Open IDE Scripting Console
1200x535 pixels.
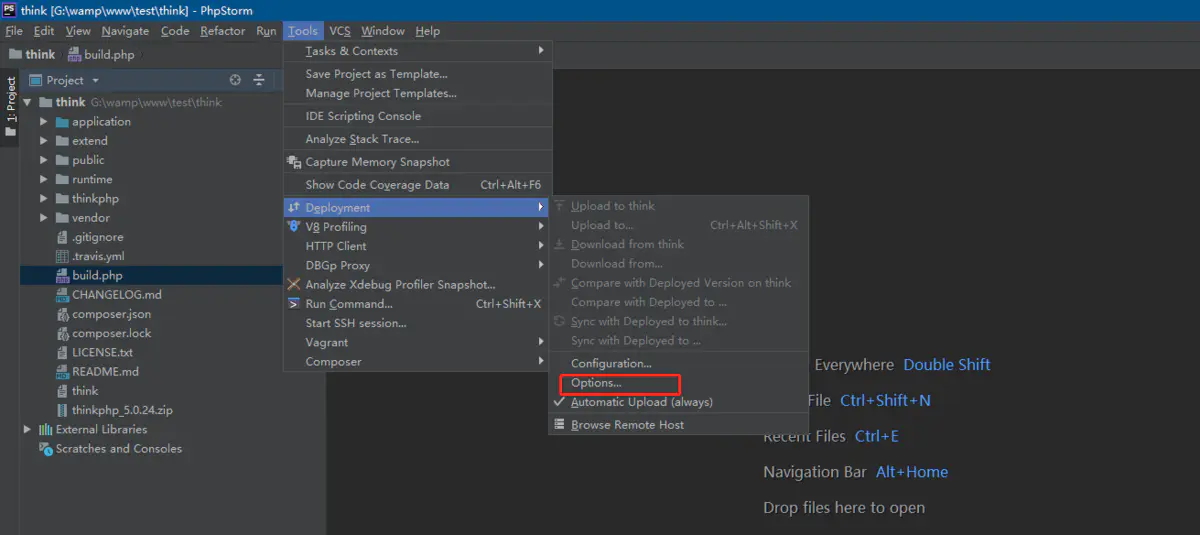pos(363,116)
